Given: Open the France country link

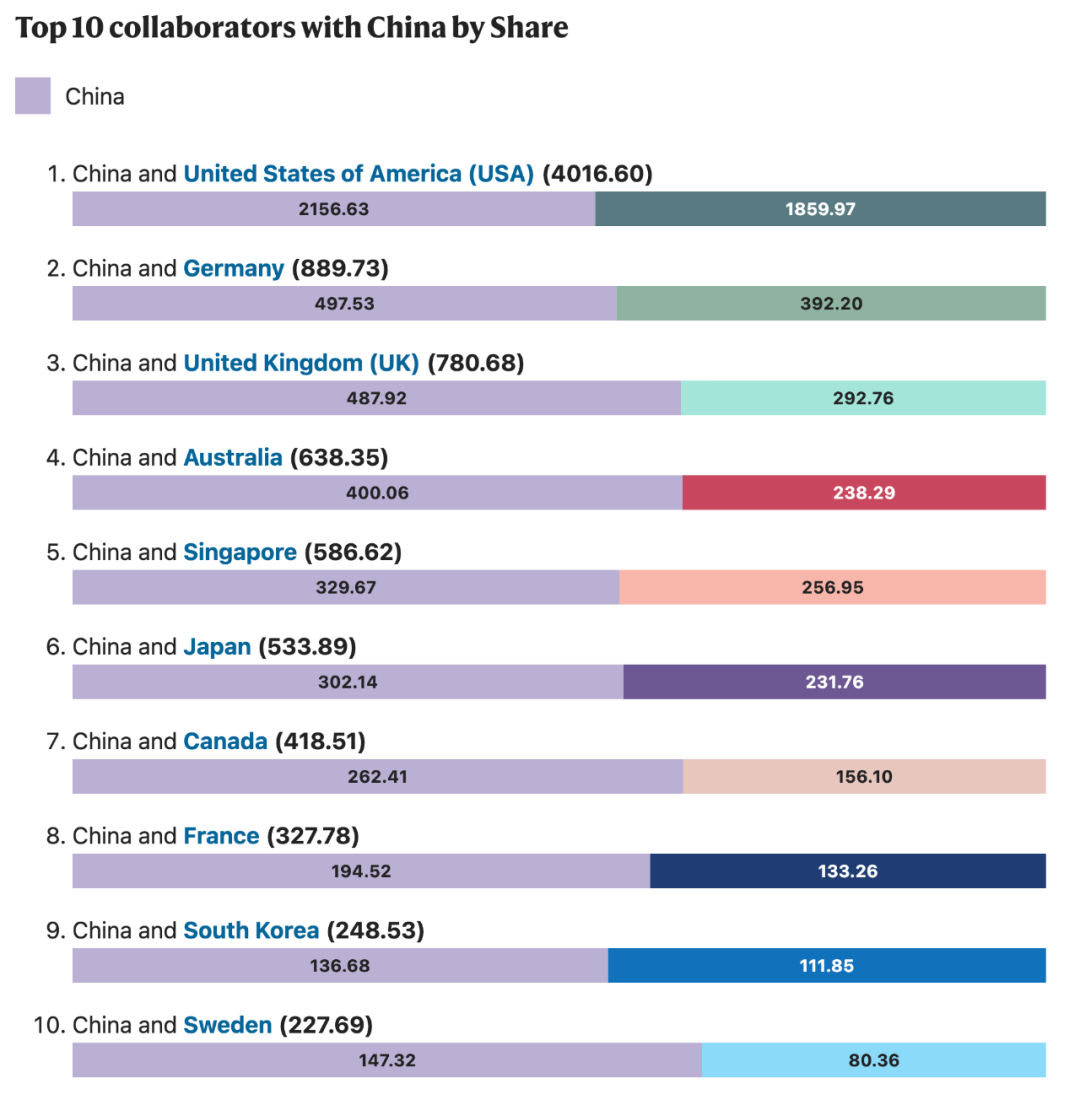Looking at the screenshot, I should coord(221,836).
